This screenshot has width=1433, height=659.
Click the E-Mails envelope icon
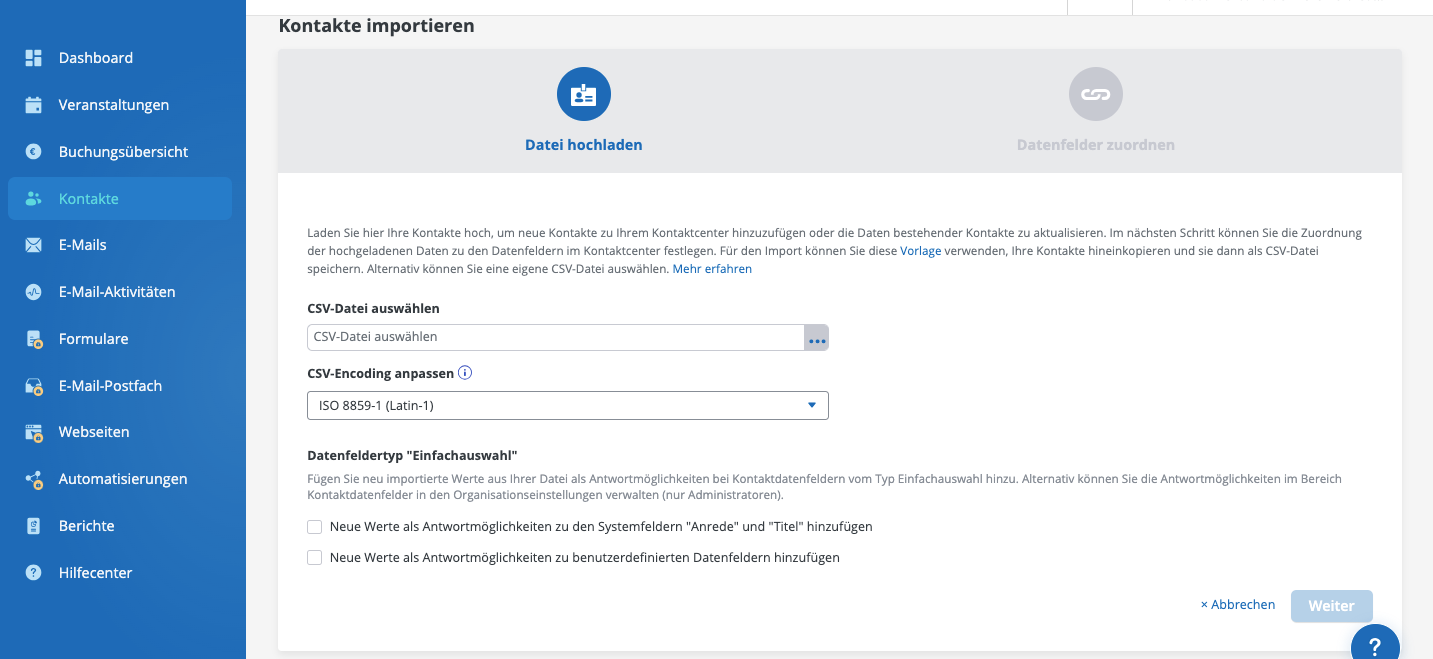34,245
